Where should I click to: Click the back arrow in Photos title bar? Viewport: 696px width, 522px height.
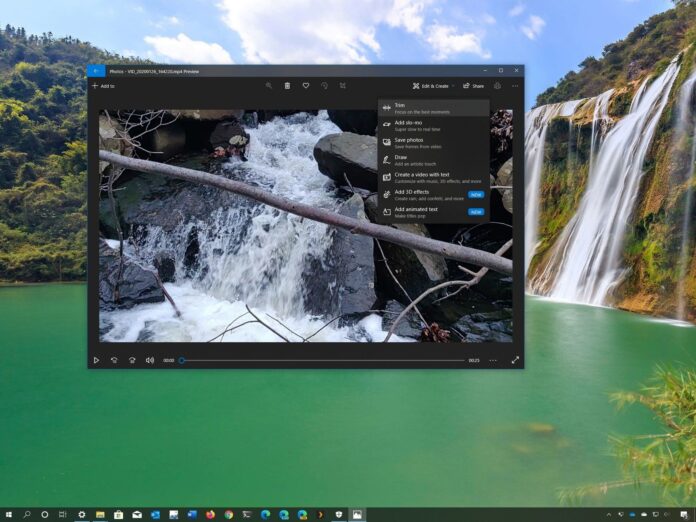tap(96, 71)
